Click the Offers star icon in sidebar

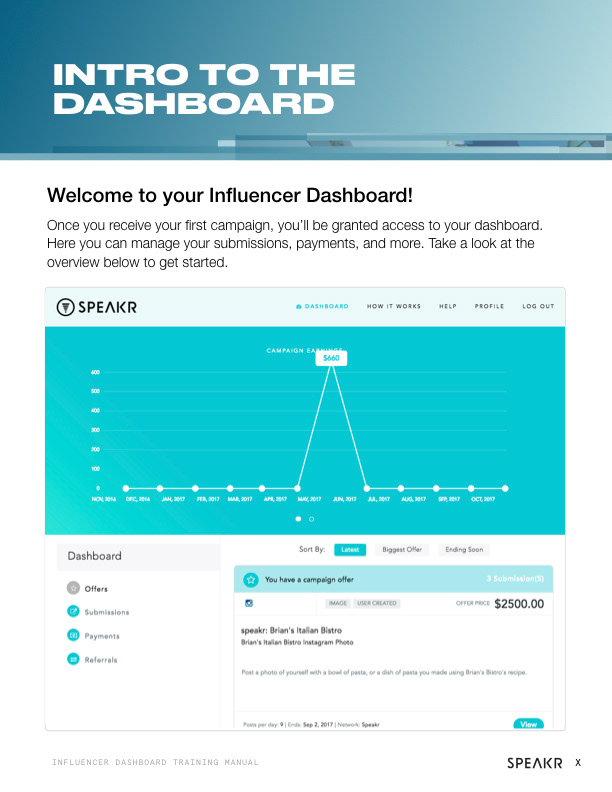click(x=73, y=588)
